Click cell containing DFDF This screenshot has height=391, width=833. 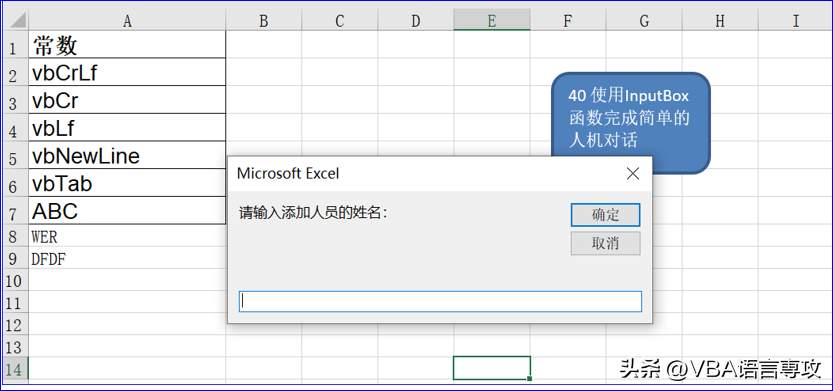tap(127, 258)
